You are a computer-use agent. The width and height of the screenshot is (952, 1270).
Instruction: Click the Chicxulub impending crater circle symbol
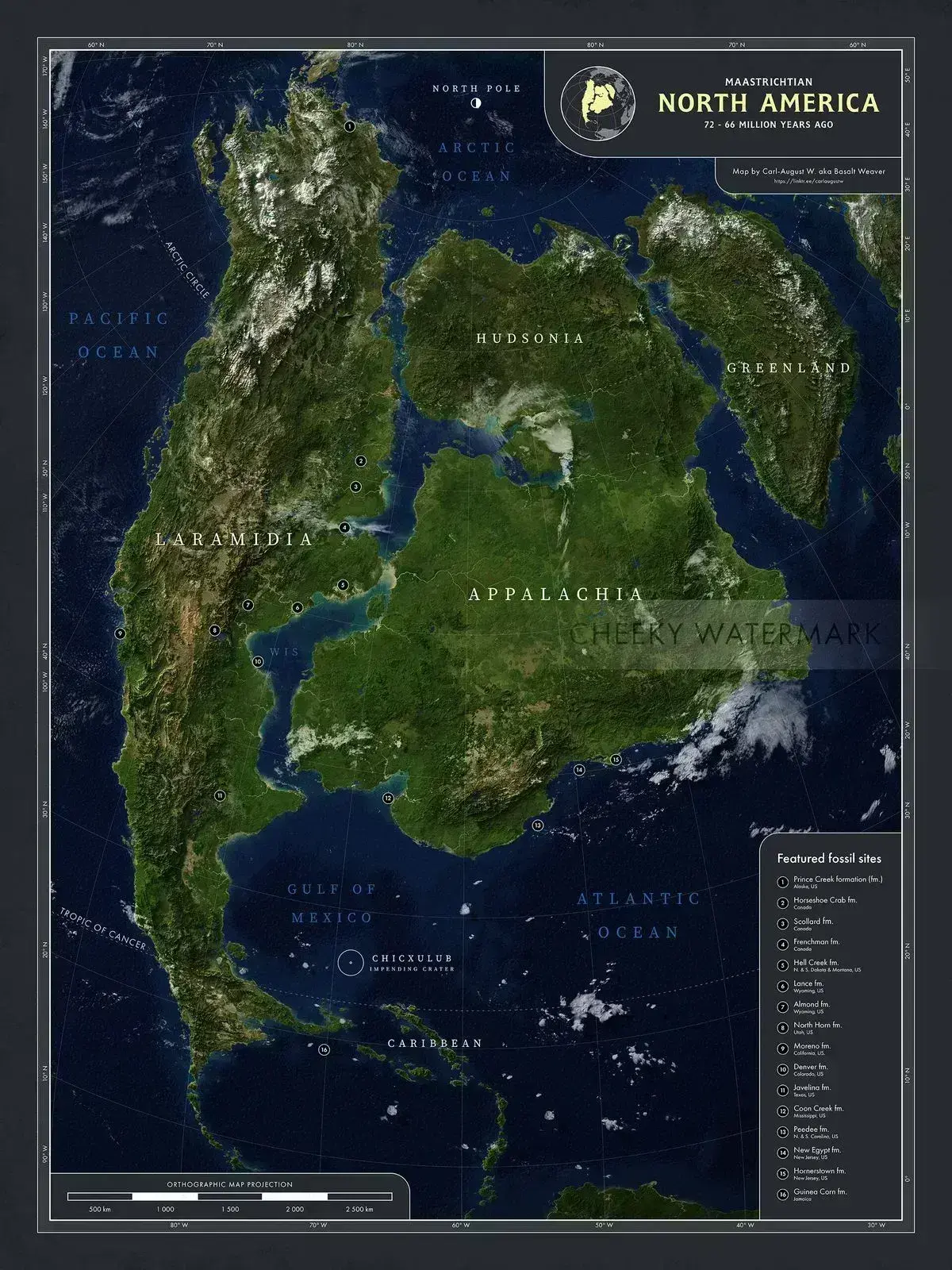click(349, 963)
